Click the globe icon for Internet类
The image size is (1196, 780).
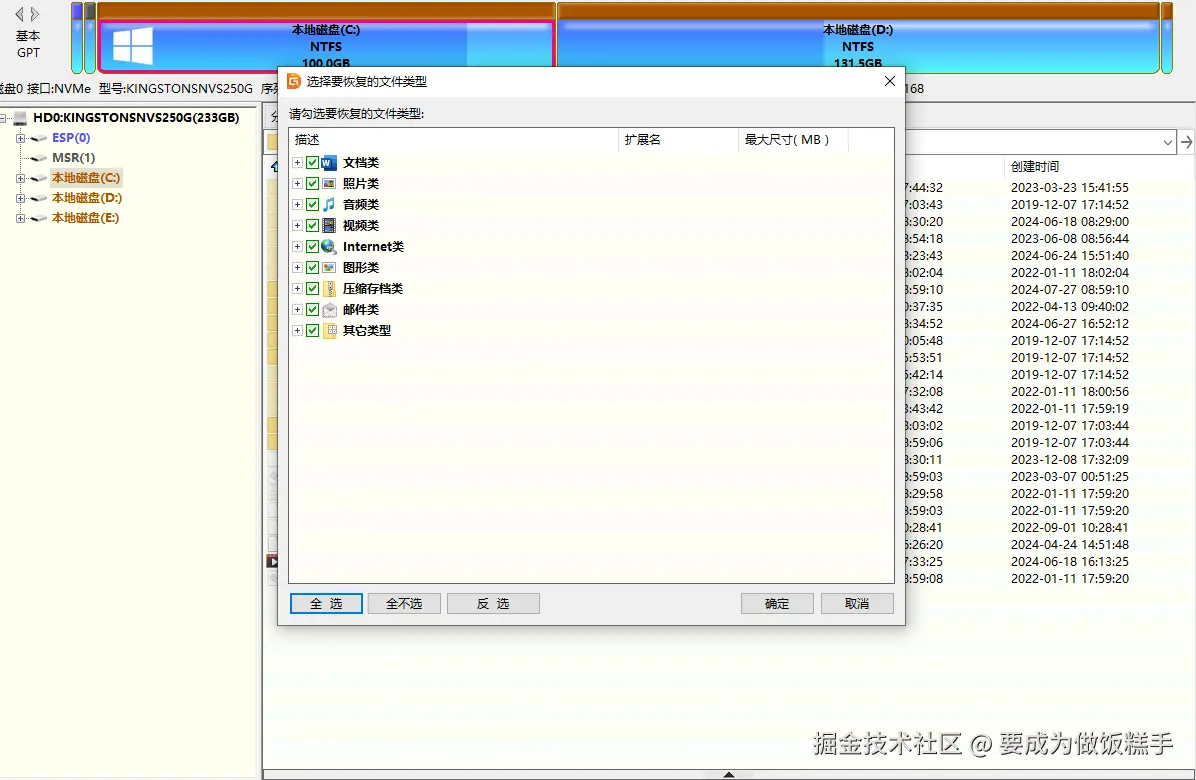click(328, 246)
